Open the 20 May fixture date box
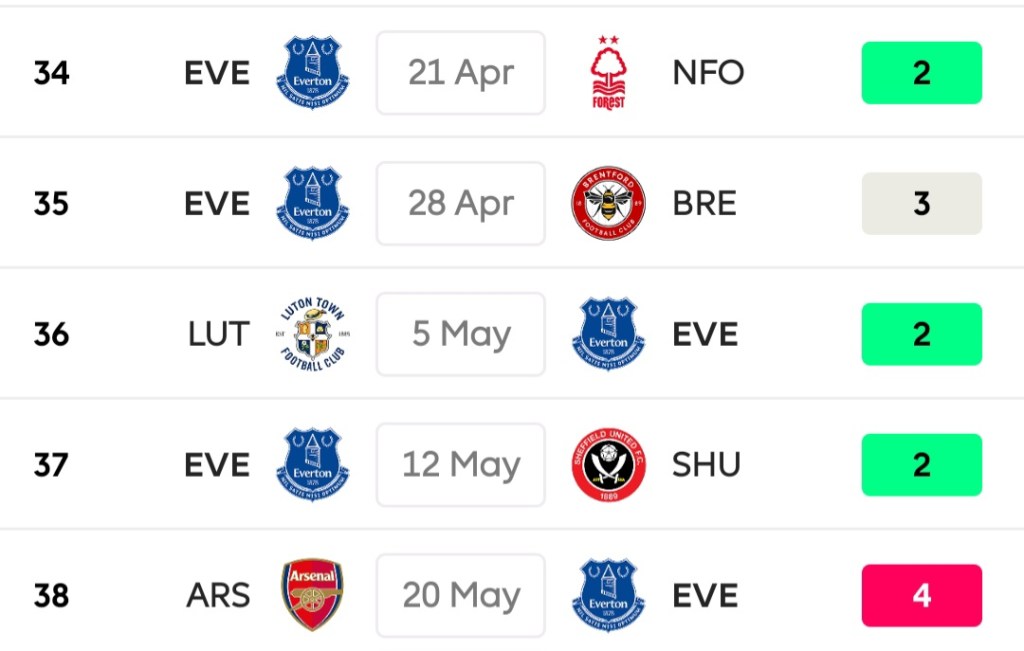This screenshot has height=651, width=1024. 461,595
